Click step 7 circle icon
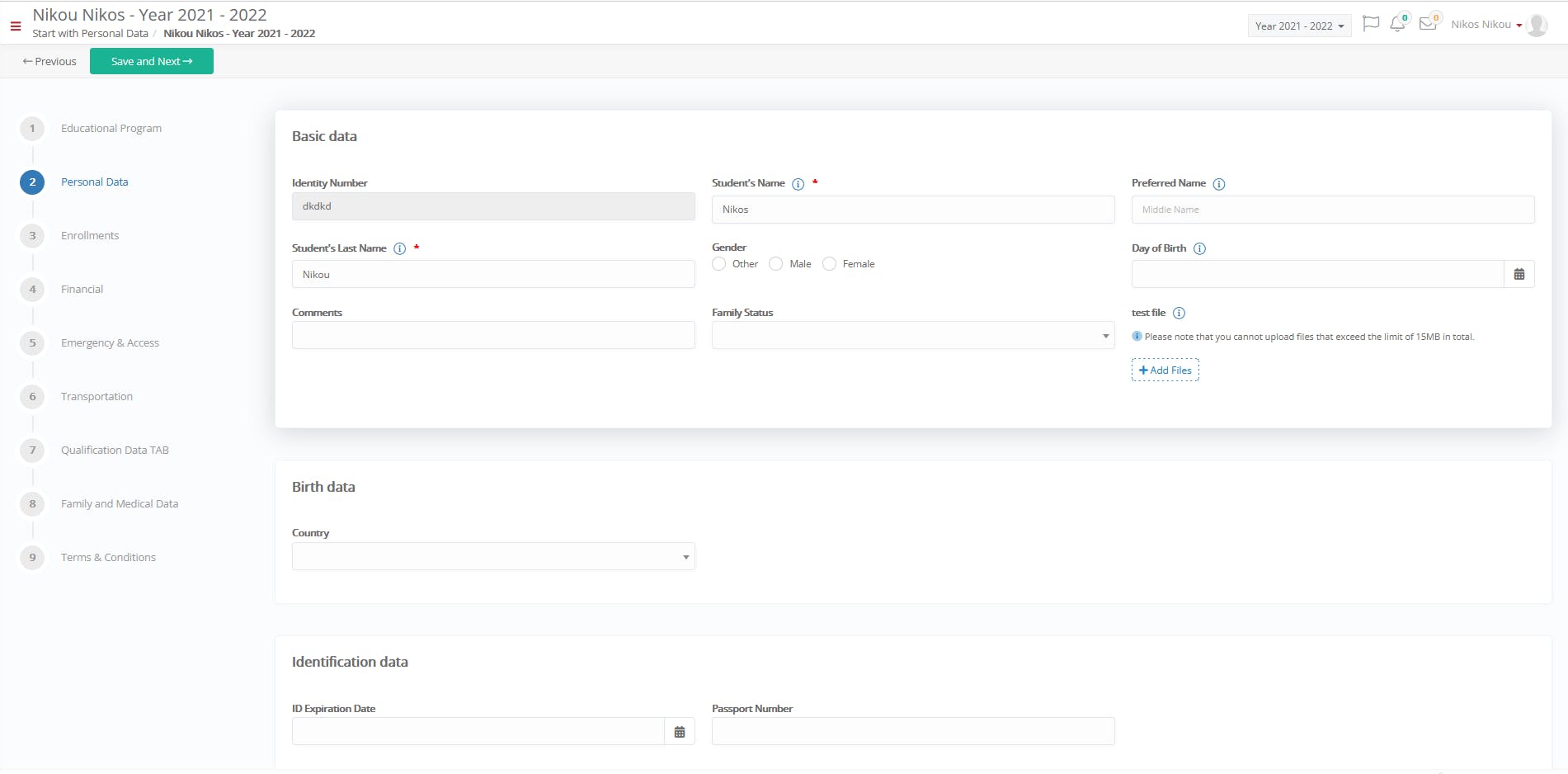This screenshot has height=774, width=1568. pos(32,450)
